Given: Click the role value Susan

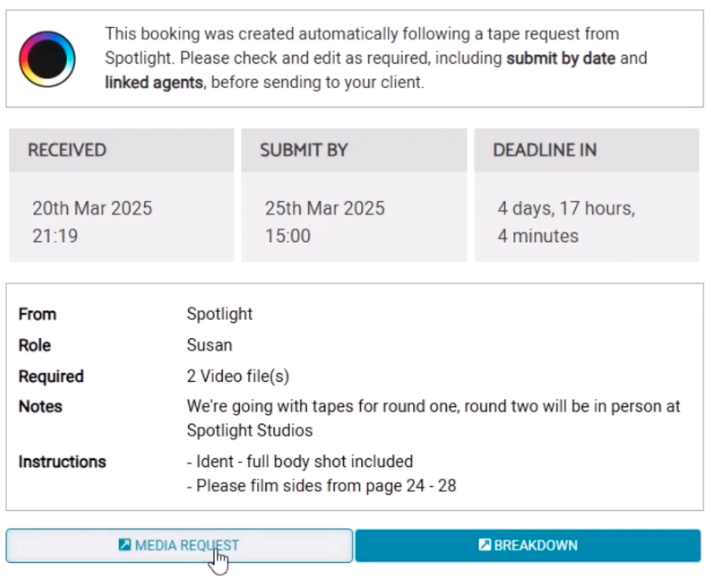Looking at the screenshot, I should tap(209, 346).
